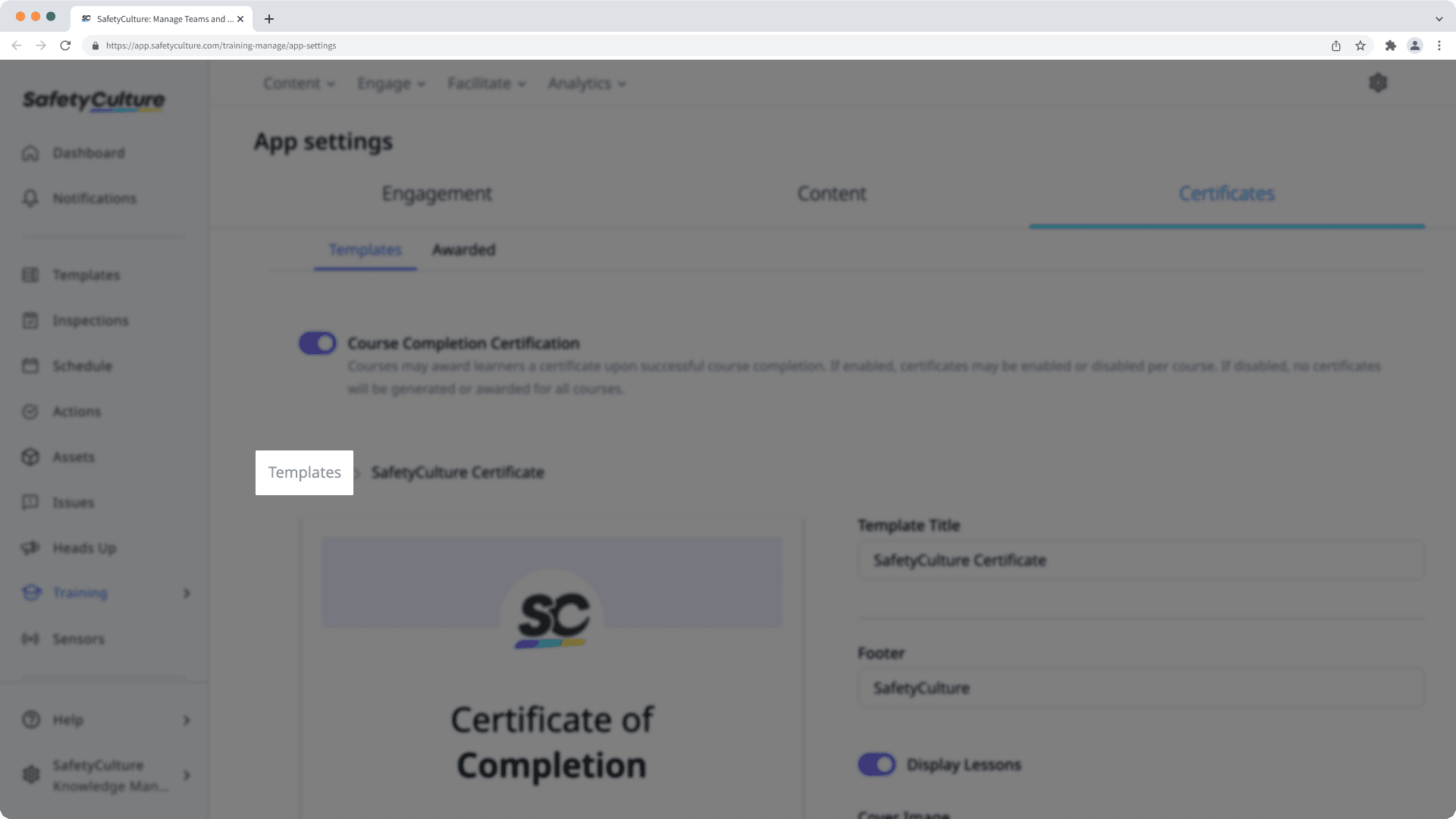1456x819 pixels.
Task: Open Notifications bell icon
Action: point(30,199)
